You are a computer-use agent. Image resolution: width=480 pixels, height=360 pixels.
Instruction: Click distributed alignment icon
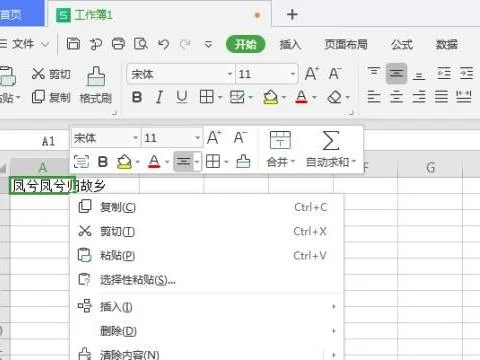click(464, 97)
